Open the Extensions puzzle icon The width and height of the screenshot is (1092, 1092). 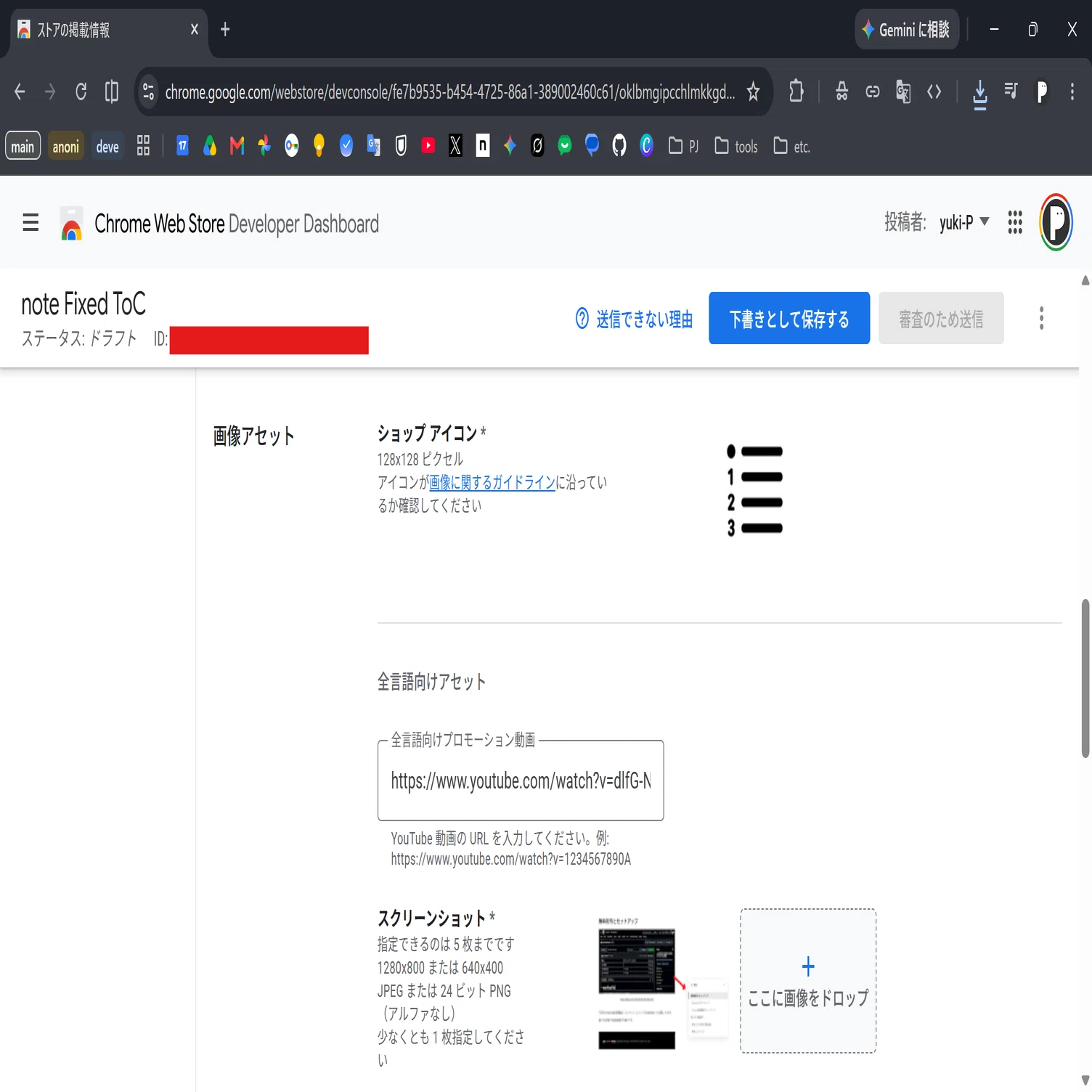(x=796, y=91)
